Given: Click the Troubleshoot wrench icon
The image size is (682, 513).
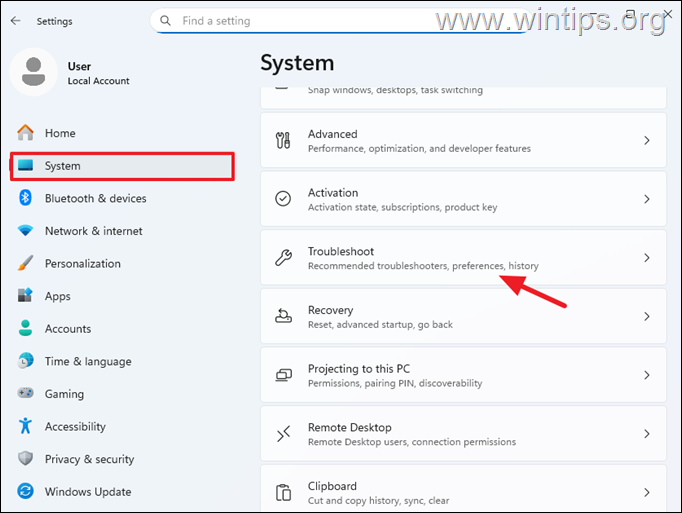Looking at the screenshot, I should tap(283, 258).
